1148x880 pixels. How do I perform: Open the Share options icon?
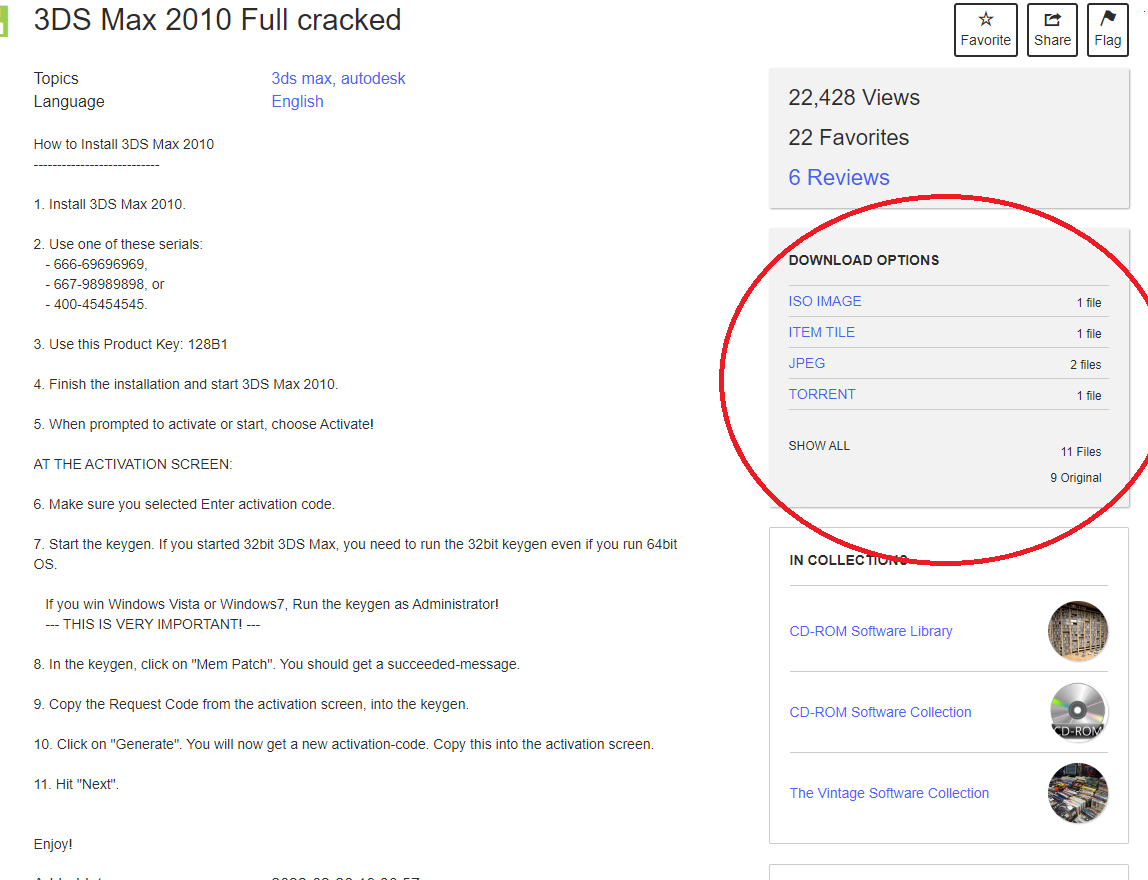pyautogui.click(x=1052, y=20)
